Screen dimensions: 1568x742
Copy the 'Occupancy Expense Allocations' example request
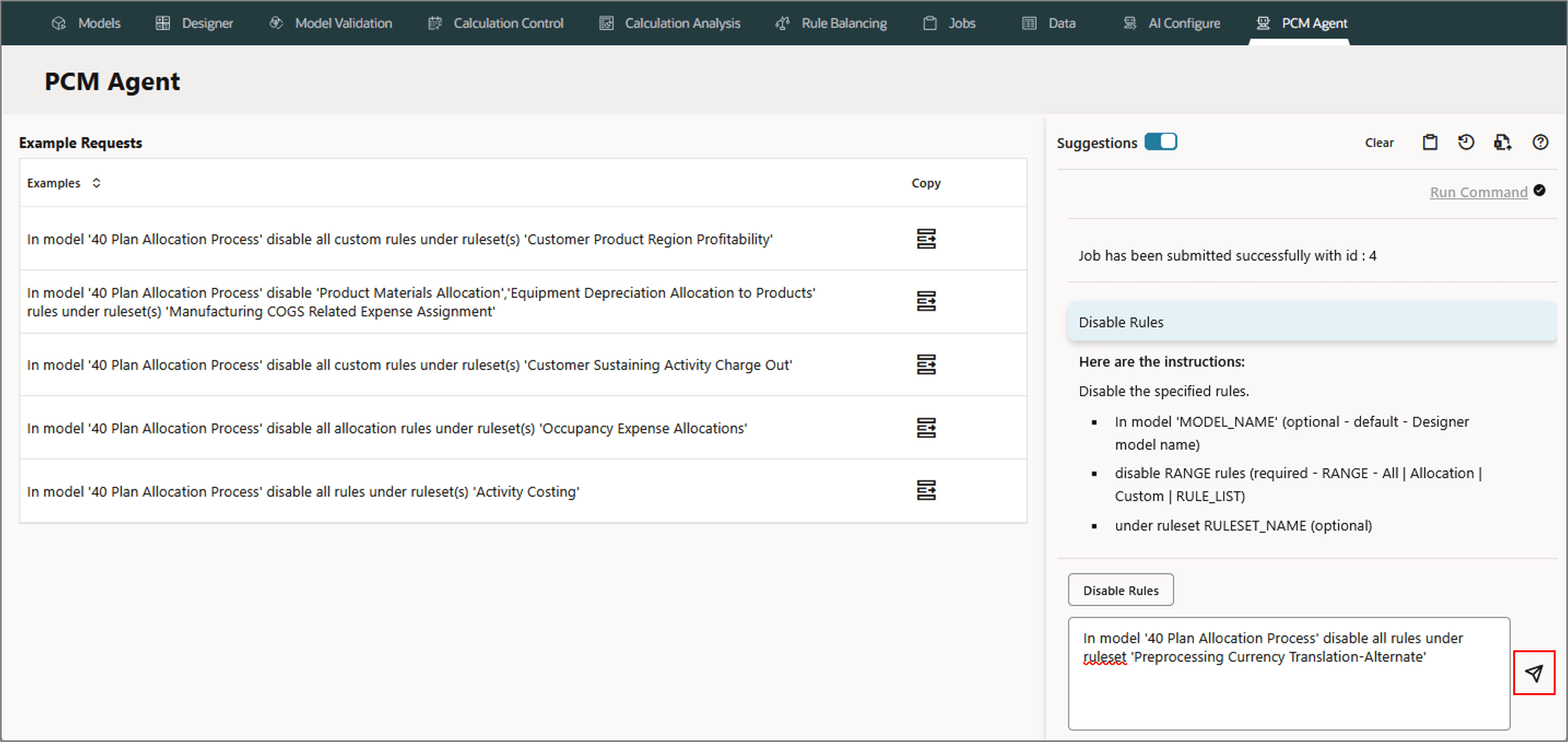926,428
